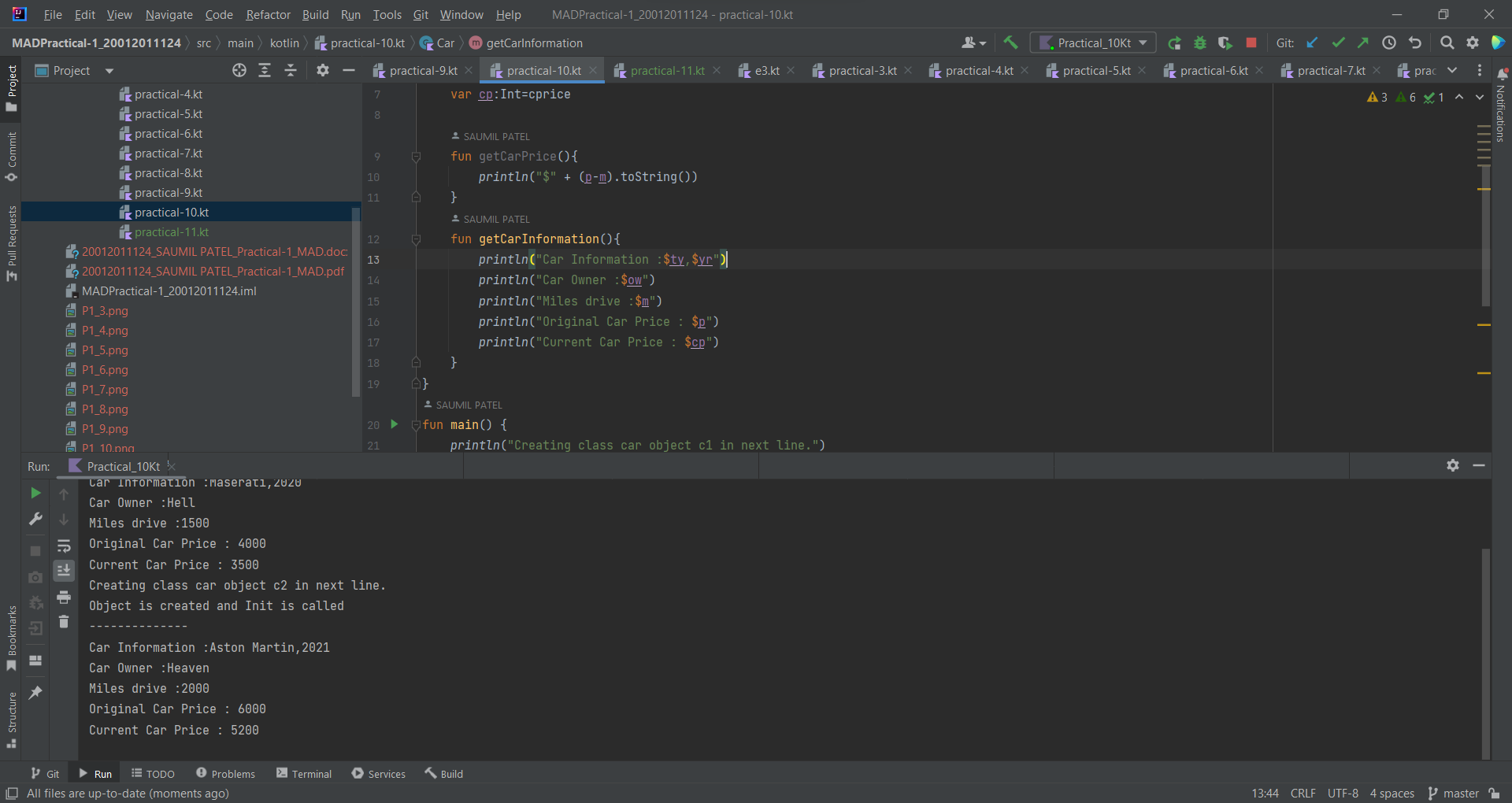Open editor tabs more options menu

1479,70
